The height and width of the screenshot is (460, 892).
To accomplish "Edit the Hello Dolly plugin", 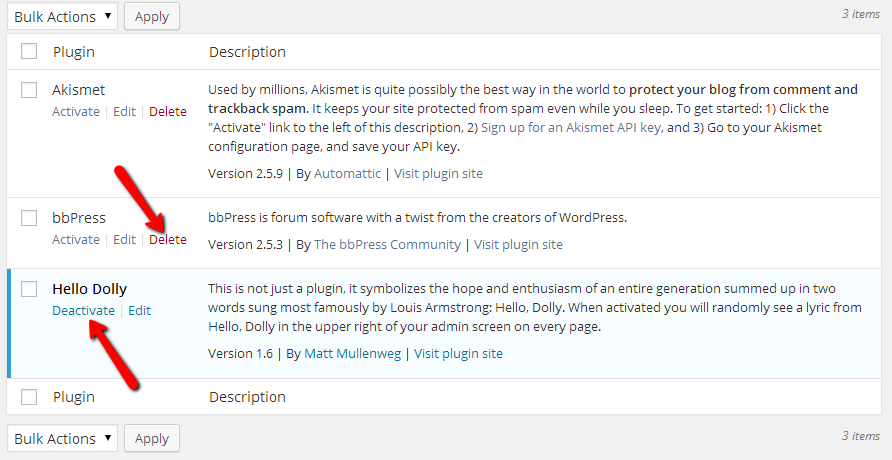I will [140, 311].
